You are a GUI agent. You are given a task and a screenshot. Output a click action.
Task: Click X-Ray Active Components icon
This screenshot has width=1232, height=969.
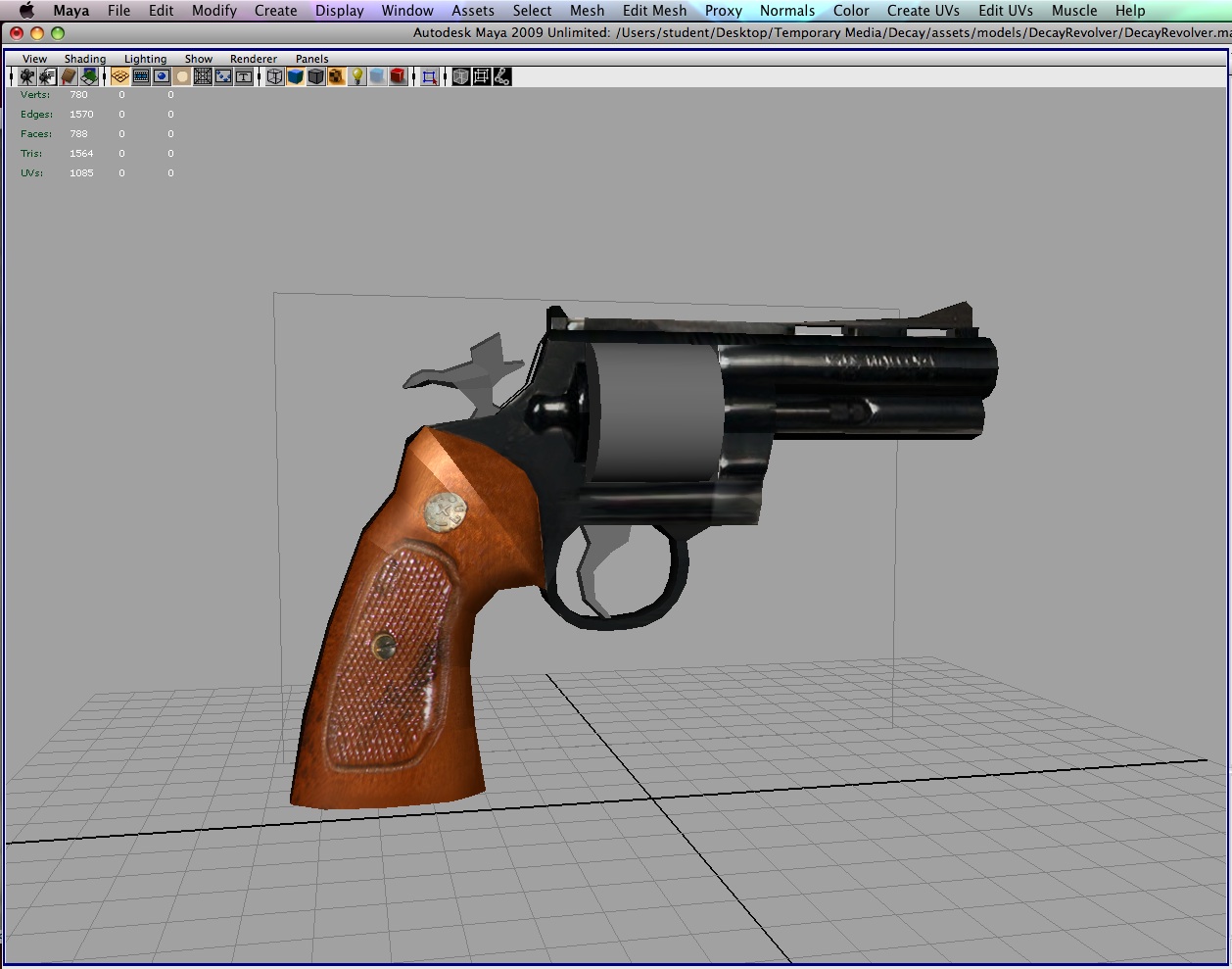[481, 76]
